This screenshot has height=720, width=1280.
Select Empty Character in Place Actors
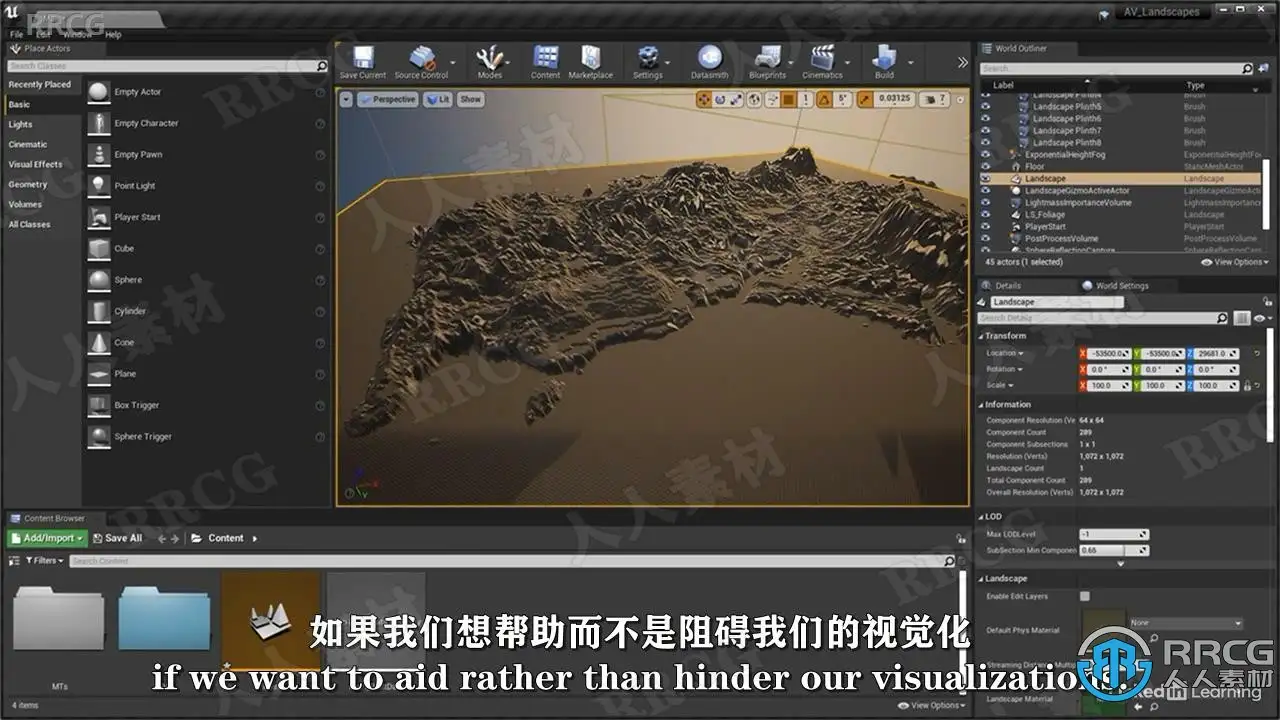[x=205, y=123]
